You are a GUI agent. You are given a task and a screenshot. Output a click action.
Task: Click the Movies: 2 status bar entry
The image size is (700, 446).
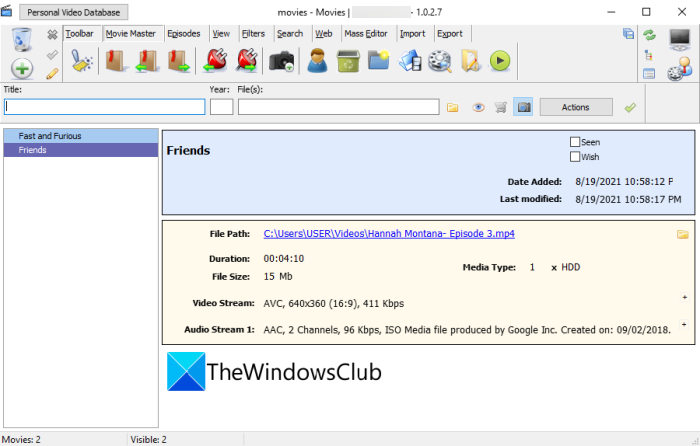click(x=21, y=440)
